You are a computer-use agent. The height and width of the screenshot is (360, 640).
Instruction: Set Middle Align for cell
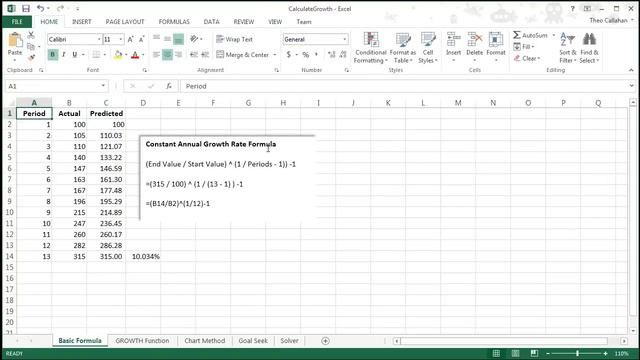(x=167, y=39)
